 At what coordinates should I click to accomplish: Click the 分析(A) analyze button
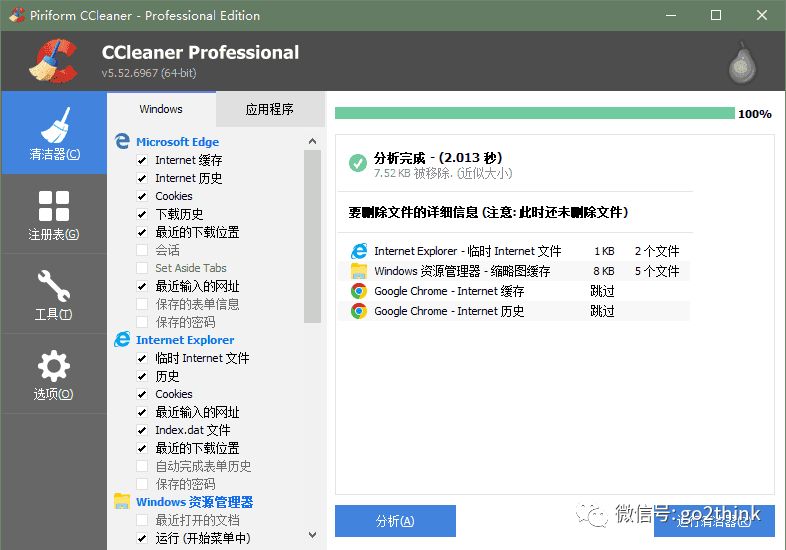point(395,521)
